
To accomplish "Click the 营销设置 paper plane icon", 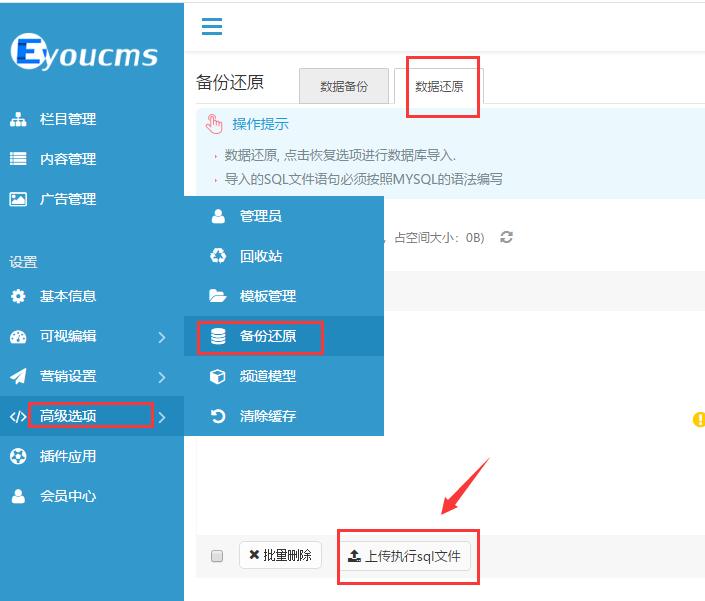I will coord(18,376).
